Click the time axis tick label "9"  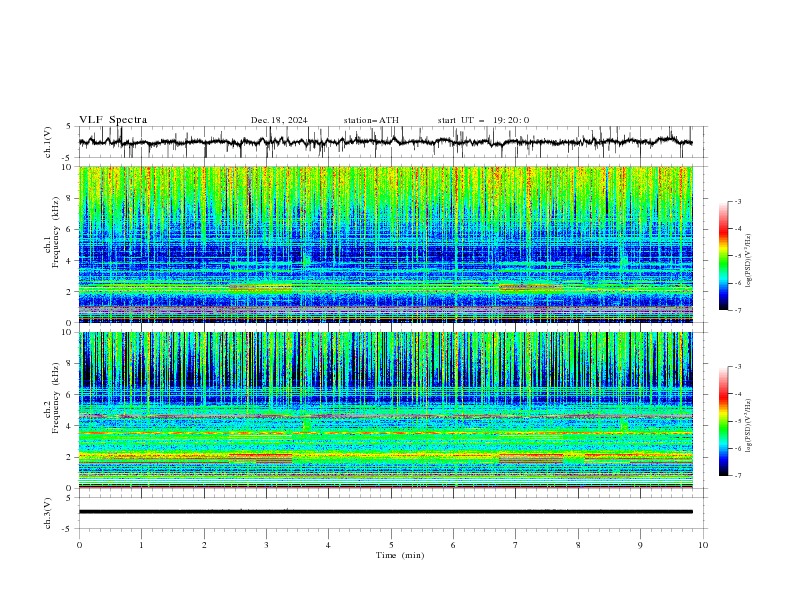pyautogui.click(x=640, y=545)
